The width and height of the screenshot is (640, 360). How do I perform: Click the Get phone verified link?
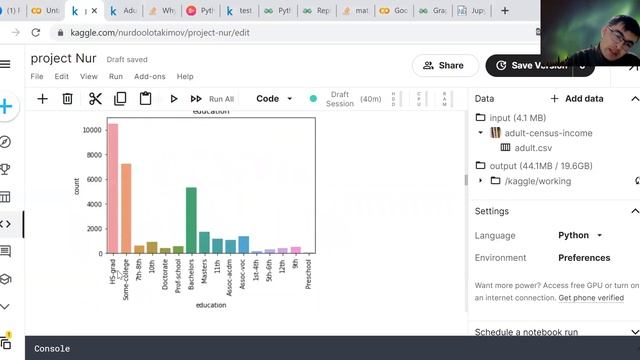pos(591,298)
